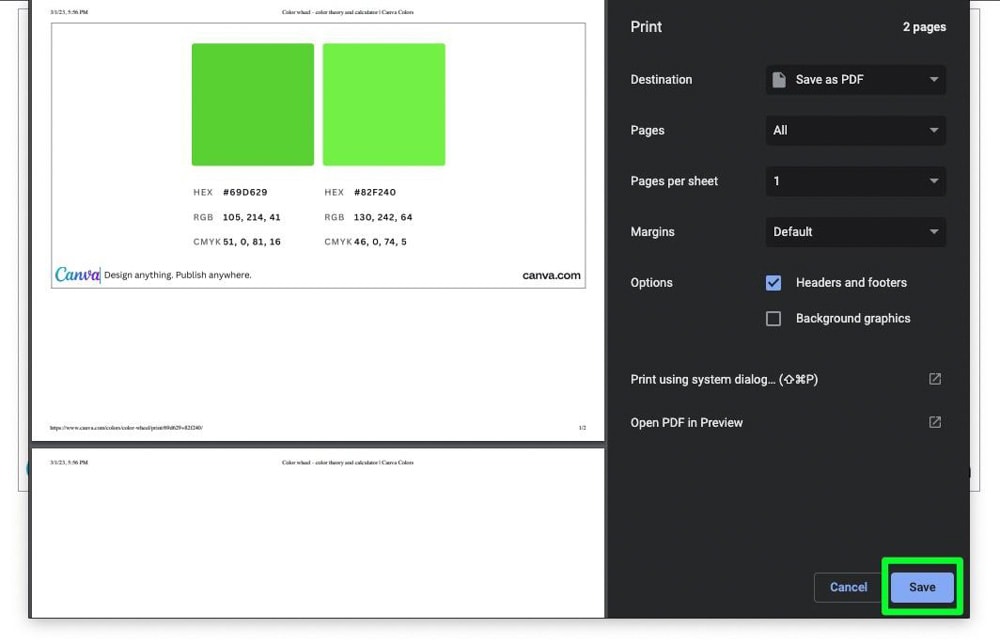Enable the Background graphics checkbox
The height and width of the screenshot is (644, 1000).
[773, 319]
